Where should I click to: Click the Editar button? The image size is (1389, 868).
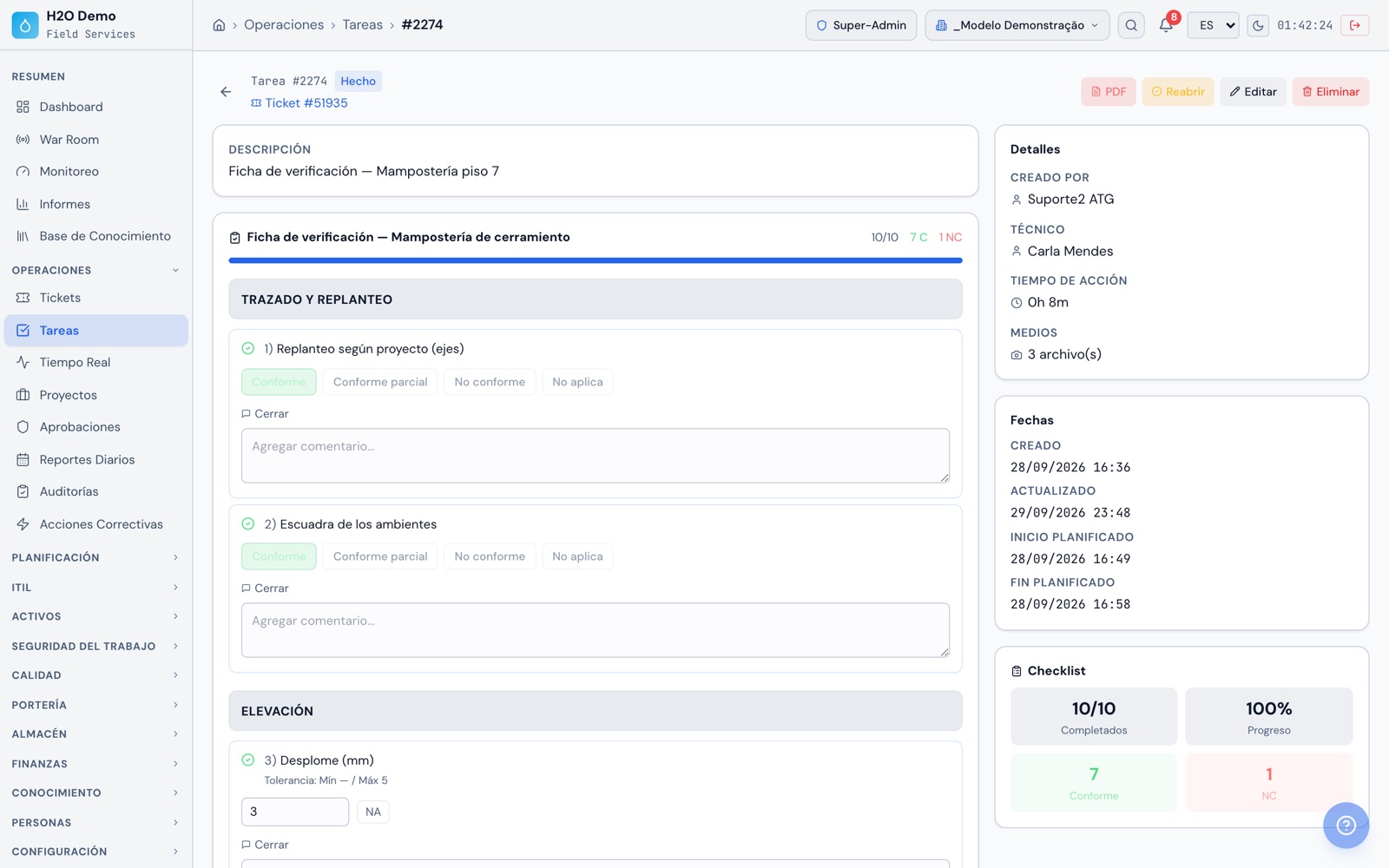click(1254, 92)
